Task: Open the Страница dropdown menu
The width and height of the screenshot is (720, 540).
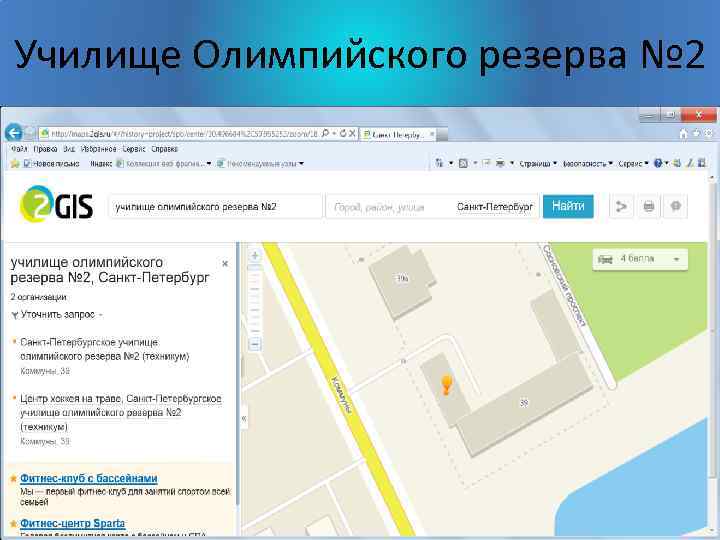Action: point(538,163)
